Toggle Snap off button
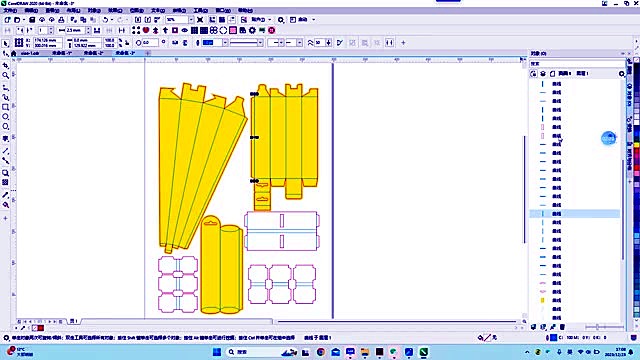This screenshot has width=640, height=360. coord(244,20)
